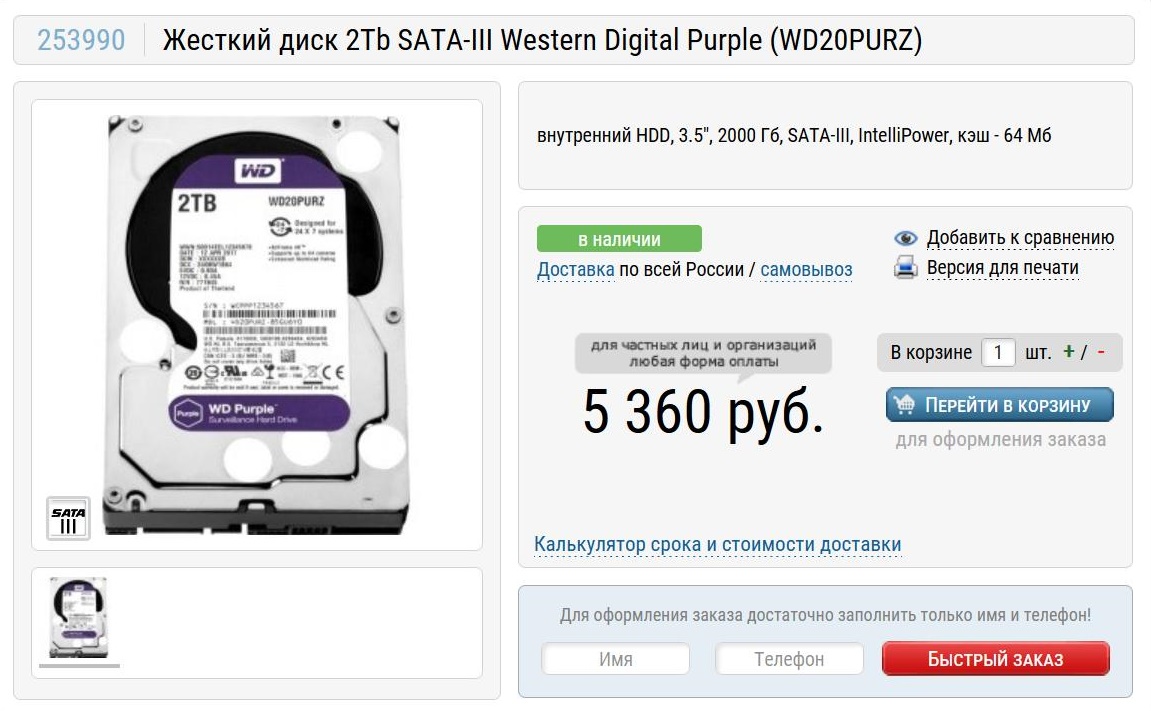The width and height of the screenshot is (1151, 711).
Task: Open Версия для печати
Action: tap(1003, 268)
